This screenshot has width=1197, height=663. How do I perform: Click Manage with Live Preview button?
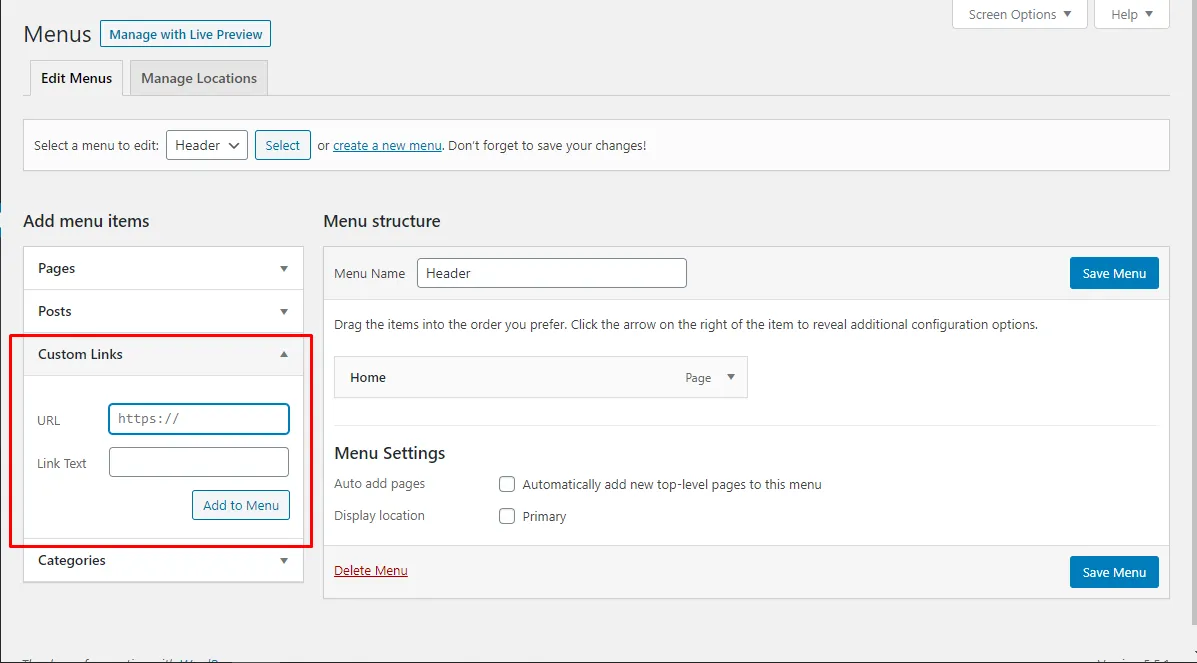click(x=185, y=34)
